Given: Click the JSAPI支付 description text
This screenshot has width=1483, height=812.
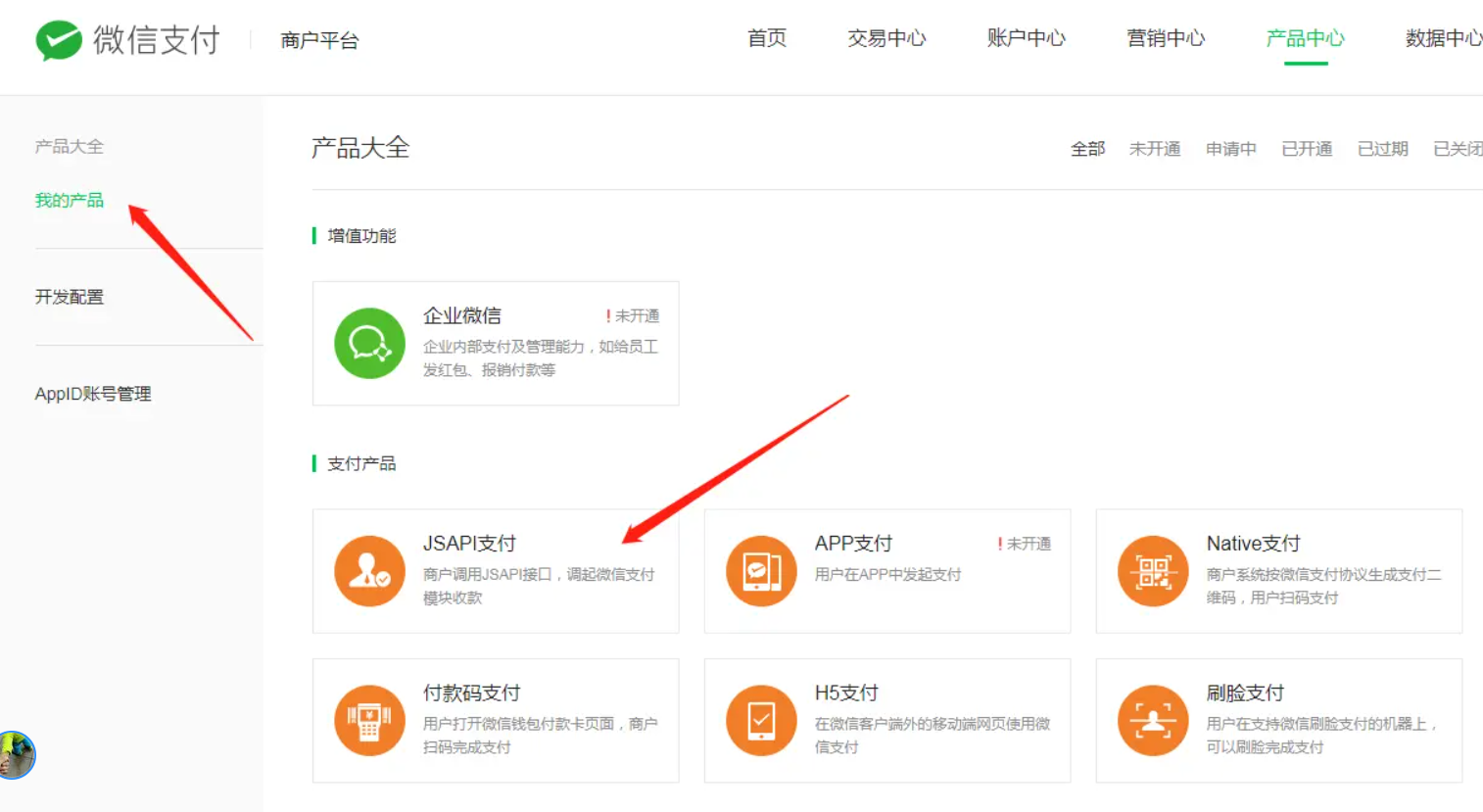Looking at the screenshot, I should coord(539,586).
